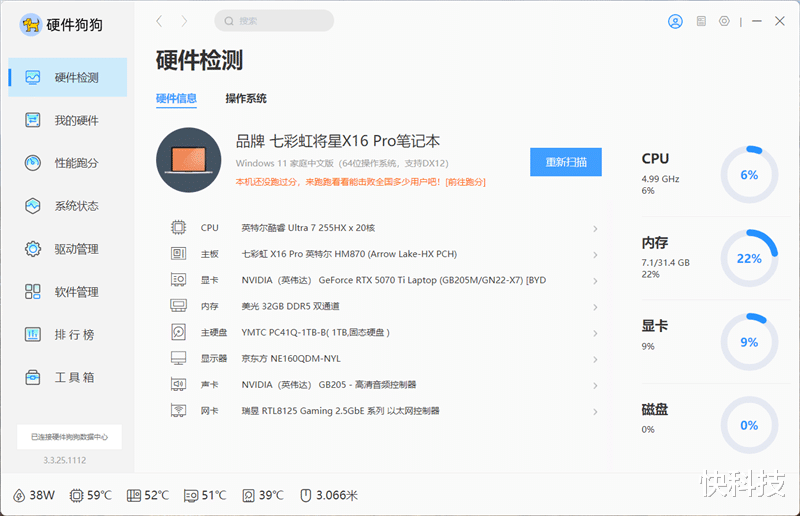Image resolution: width=800 pixels, height=516 pixels.
Task: Click the laptop device thumbnail image
Action: 189,160
